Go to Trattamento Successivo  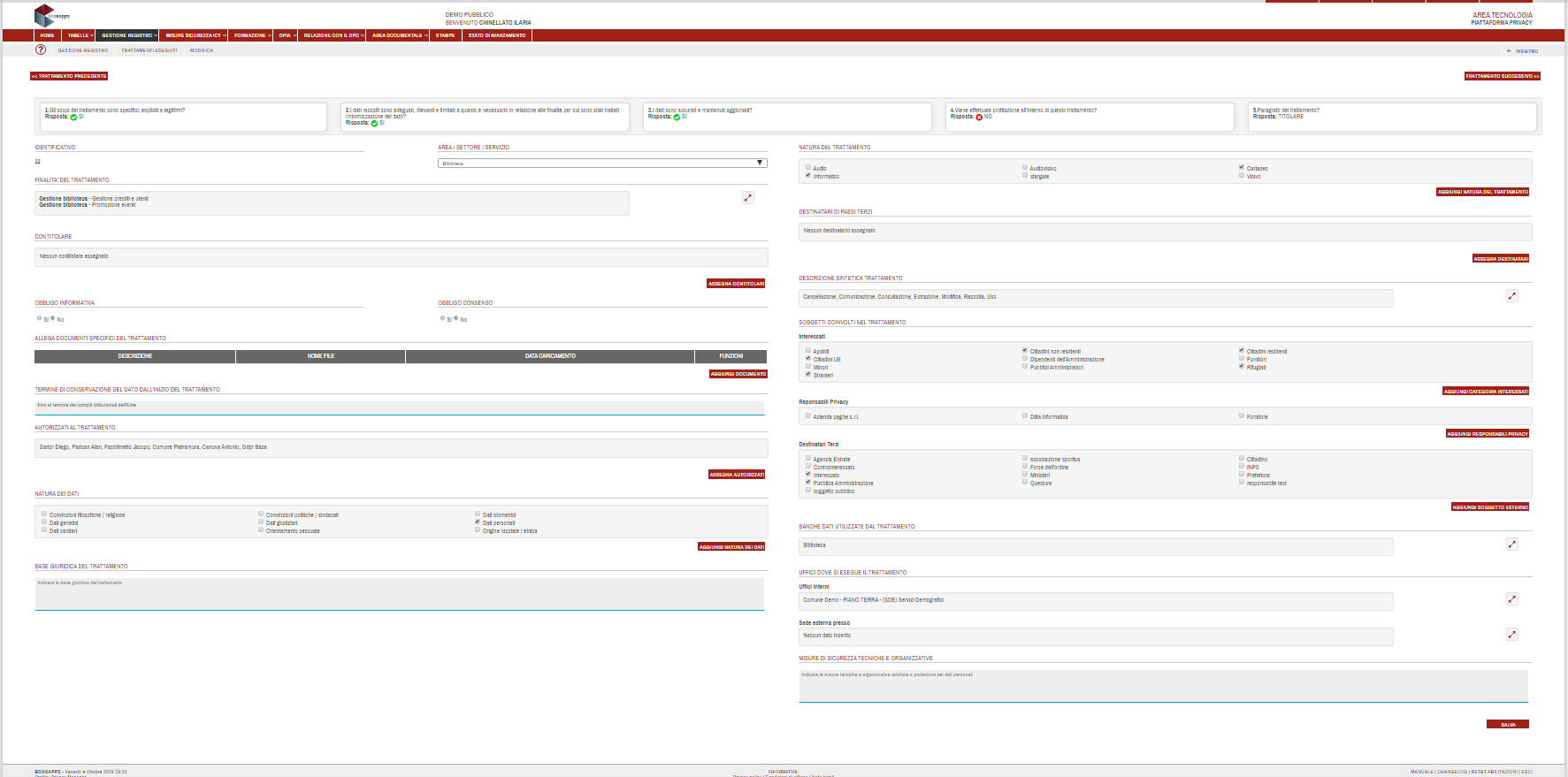[1503, 76]
